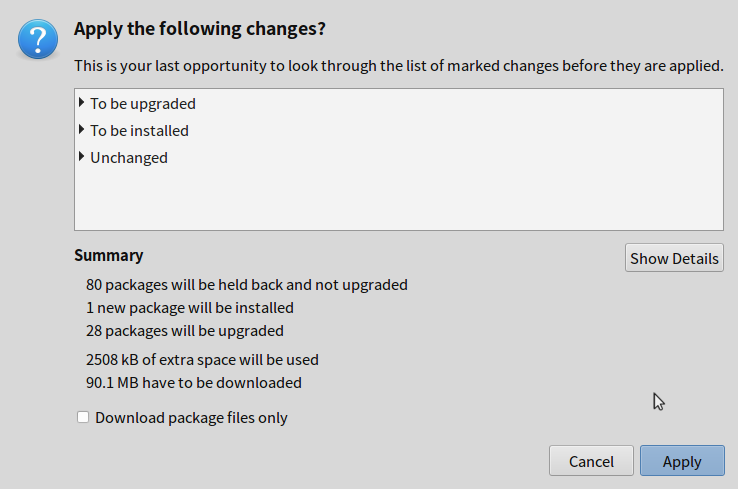
Task: Select the Unchanged row label
Action: [129, 158]
